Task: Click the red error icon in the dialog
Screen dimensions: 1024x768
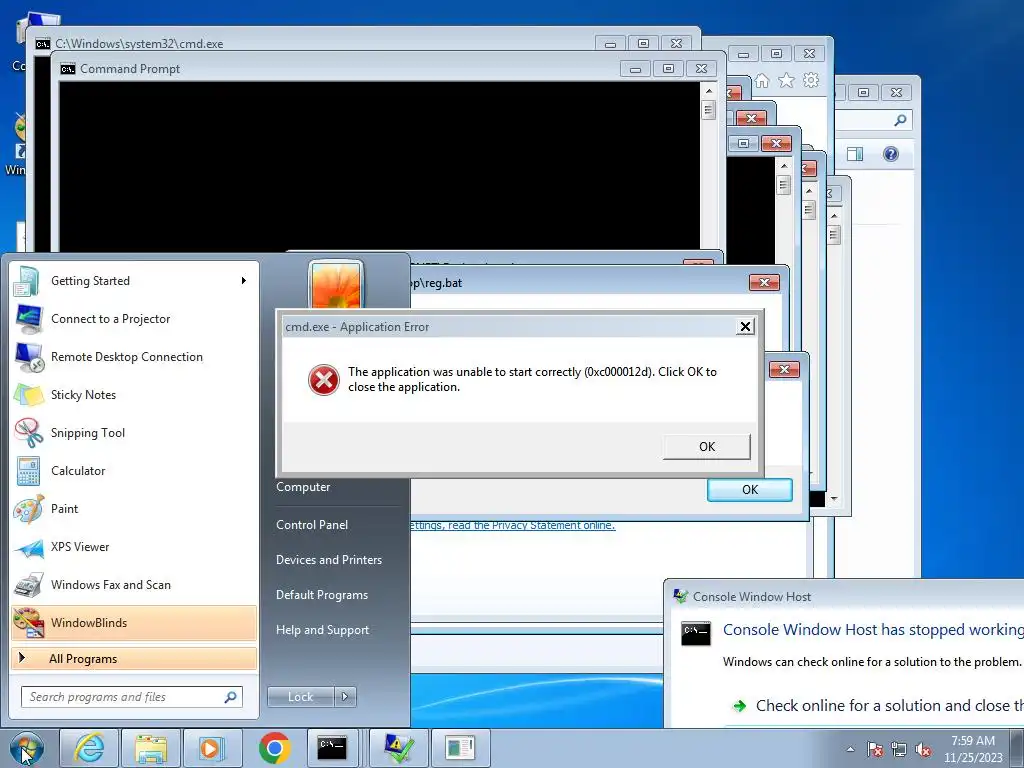Action: click(x=323, y=379)
